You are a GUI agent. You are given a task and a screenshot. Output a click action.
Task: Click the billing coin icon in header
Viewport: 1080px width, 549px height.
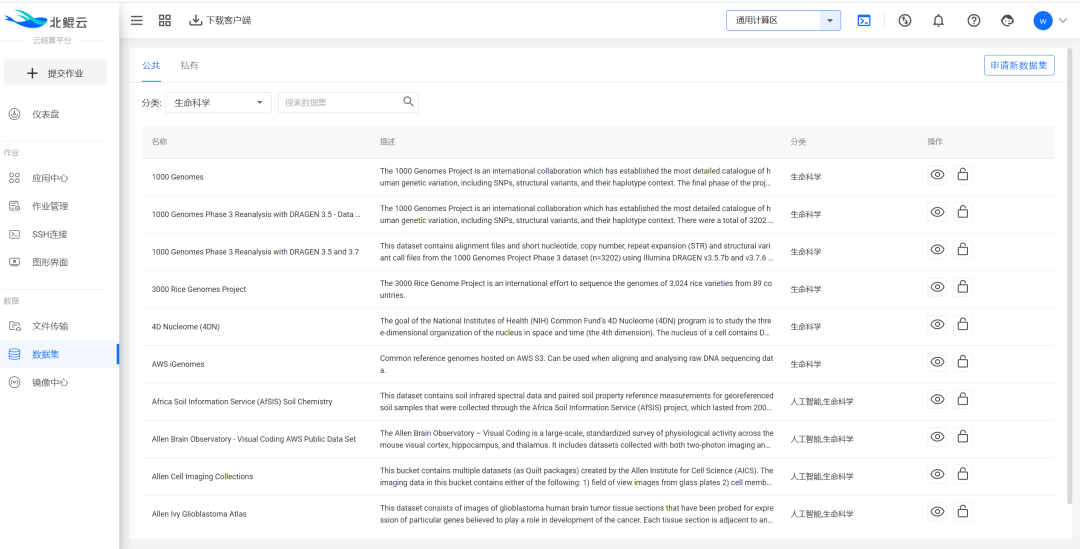pos(905,21)
